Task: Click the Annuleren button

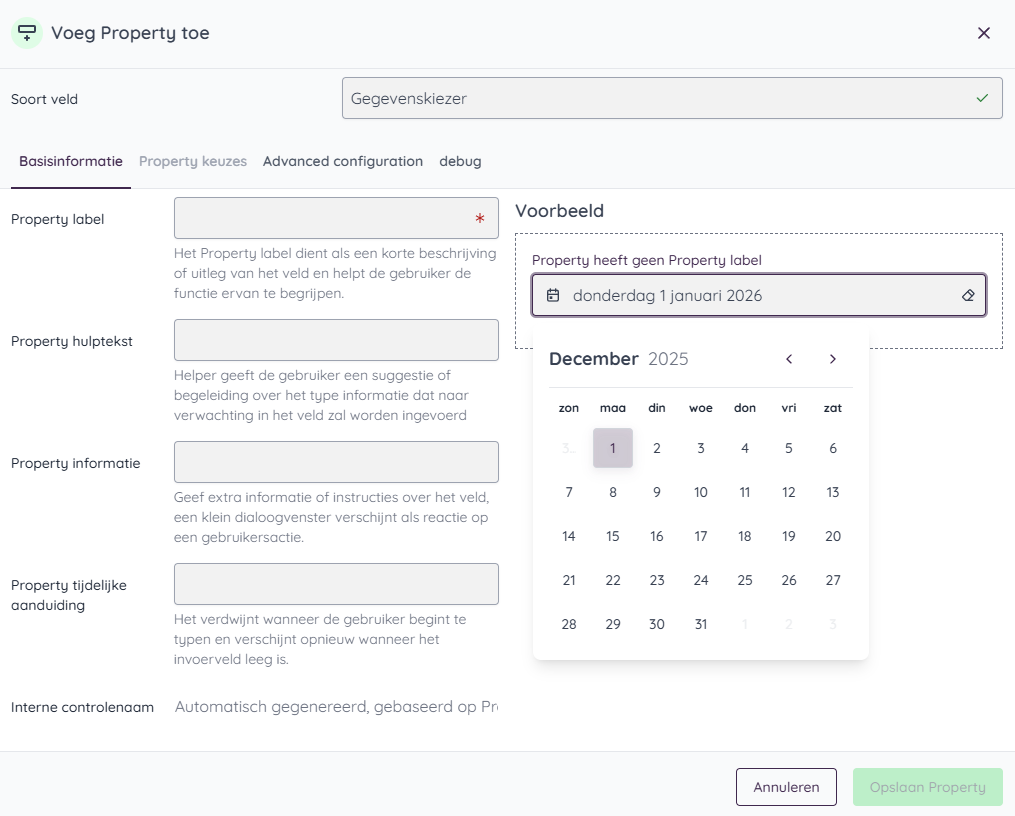Action: click(786, 787)
